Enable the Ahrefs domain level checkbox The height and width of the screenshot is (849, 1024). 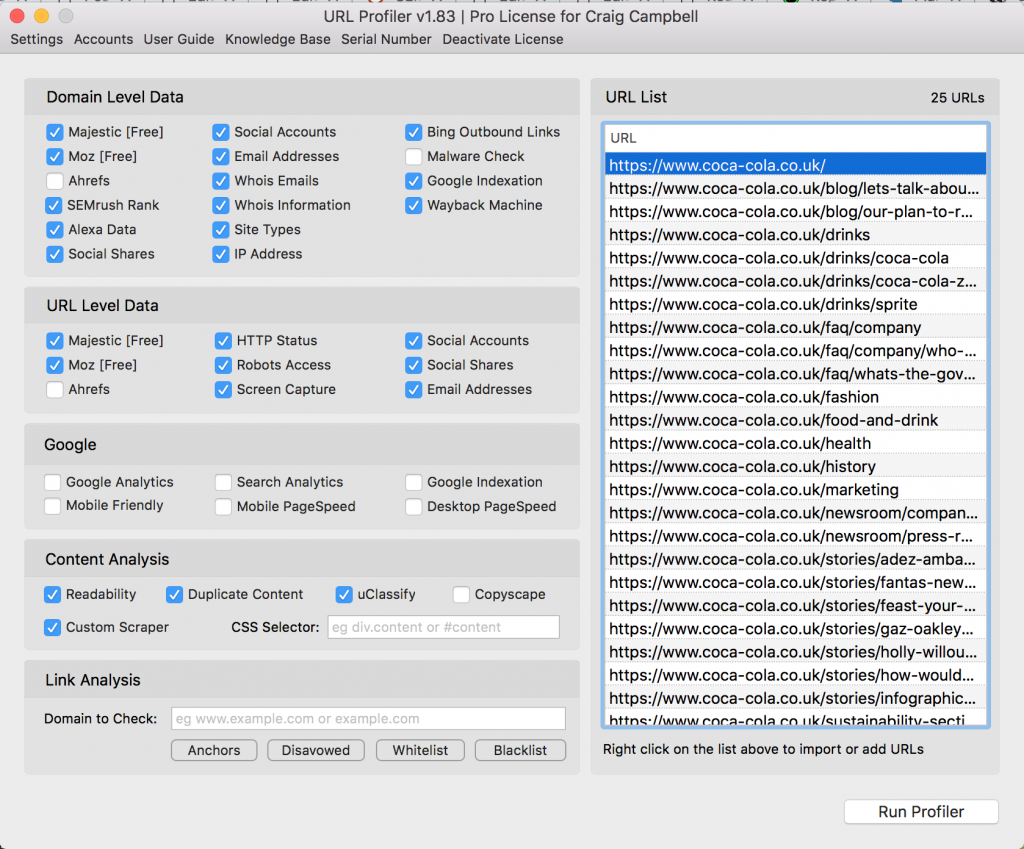point(55,181)
